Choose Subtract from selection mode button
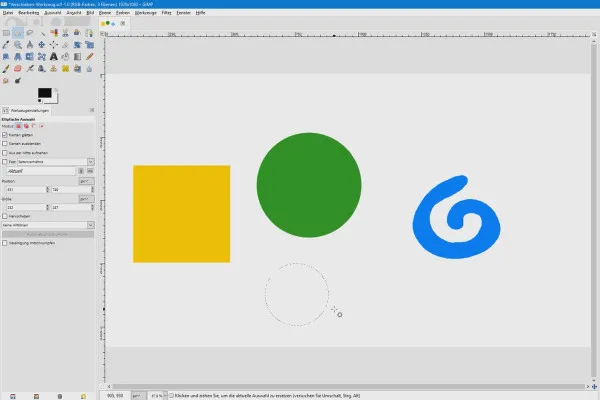The width and height of the screenshot is (600, 400). tap(34, 126)
